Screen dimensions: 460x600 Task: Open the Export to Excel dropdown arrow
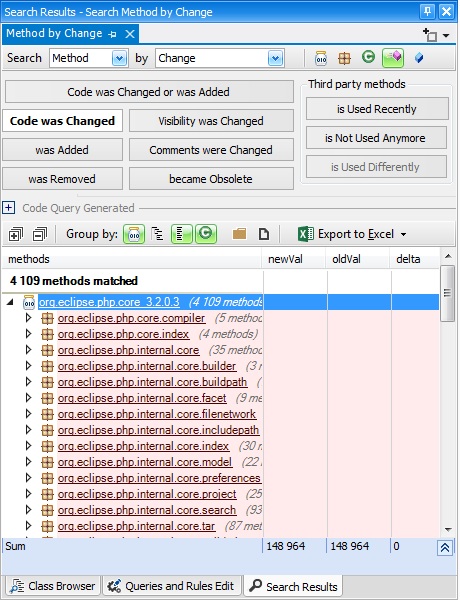click(x=403, y=234)
